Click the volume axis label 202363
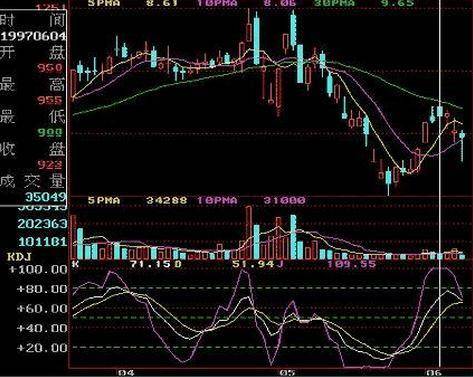The image size is (473, 377). (x=42, y=224)
